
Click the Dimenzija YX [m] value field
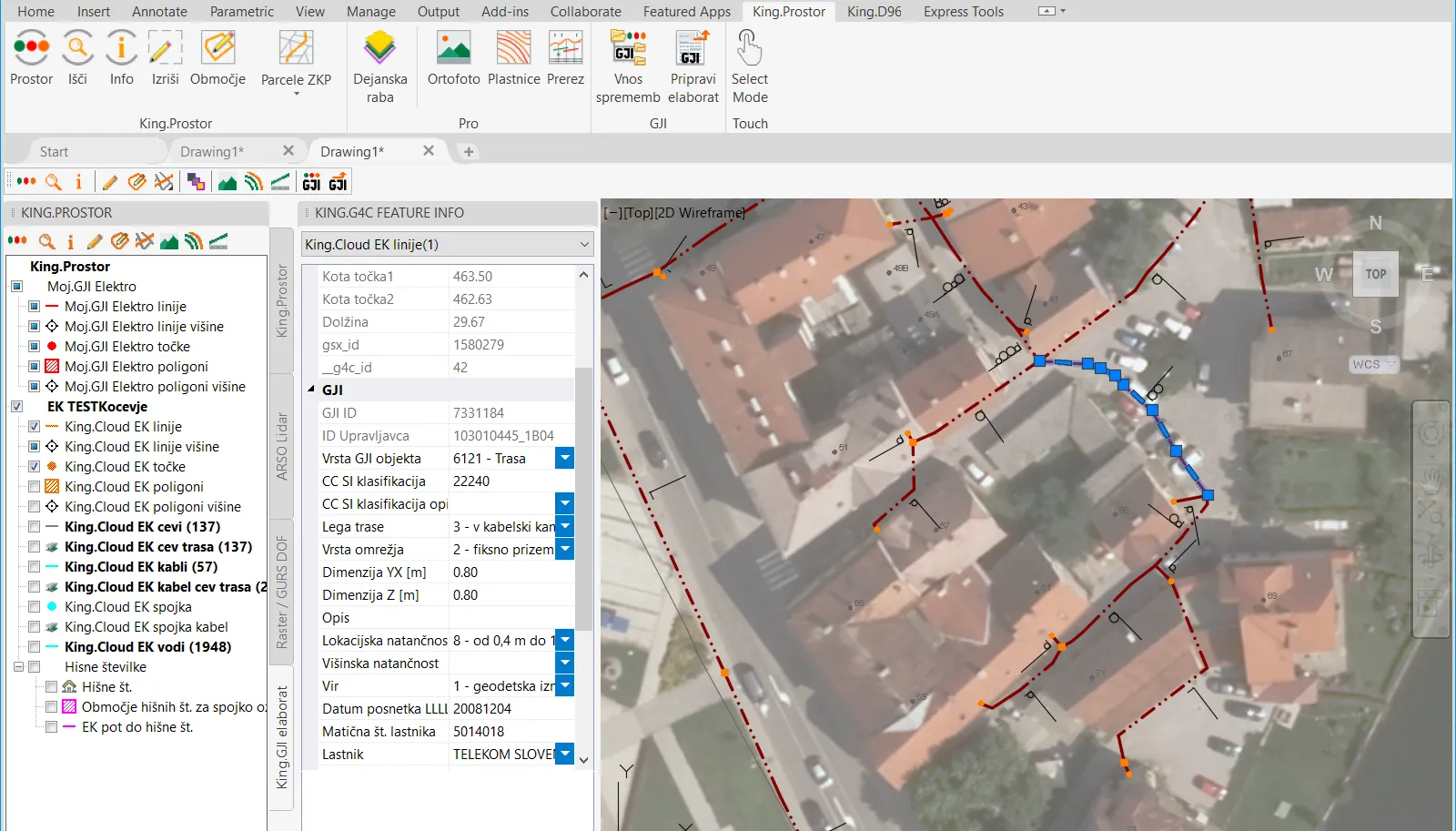click(x=511, y=573)
